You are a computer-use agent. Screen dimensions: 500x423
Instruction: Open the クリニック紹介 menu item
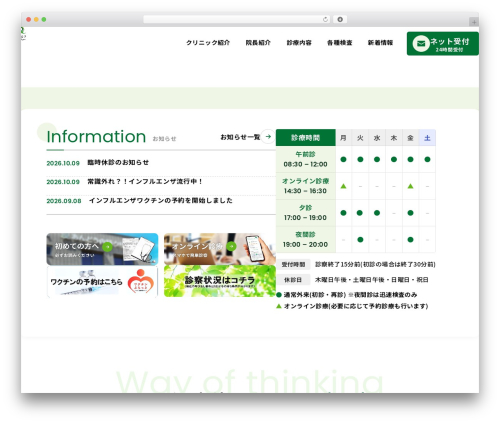click(x=208, y=43)
